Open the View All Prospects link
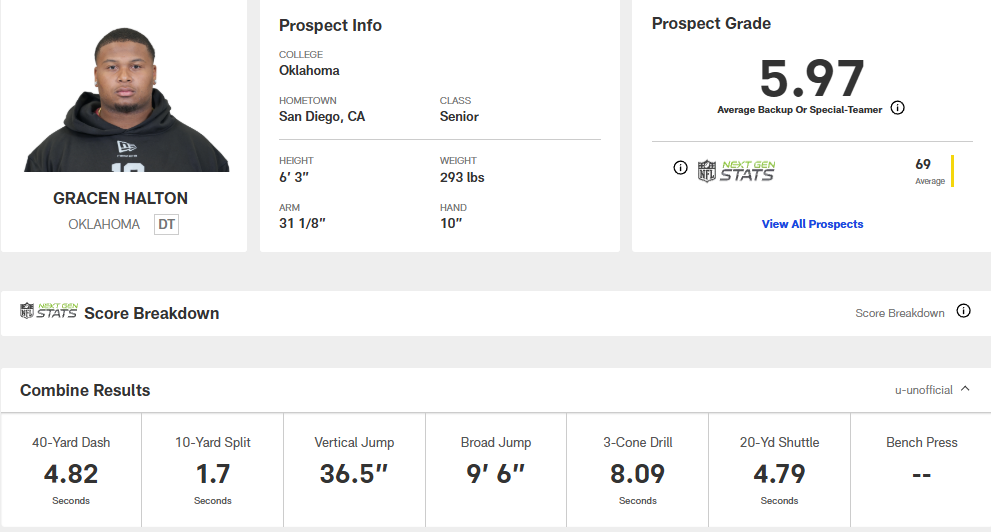The image size is (991, 532). pos(812,224)
